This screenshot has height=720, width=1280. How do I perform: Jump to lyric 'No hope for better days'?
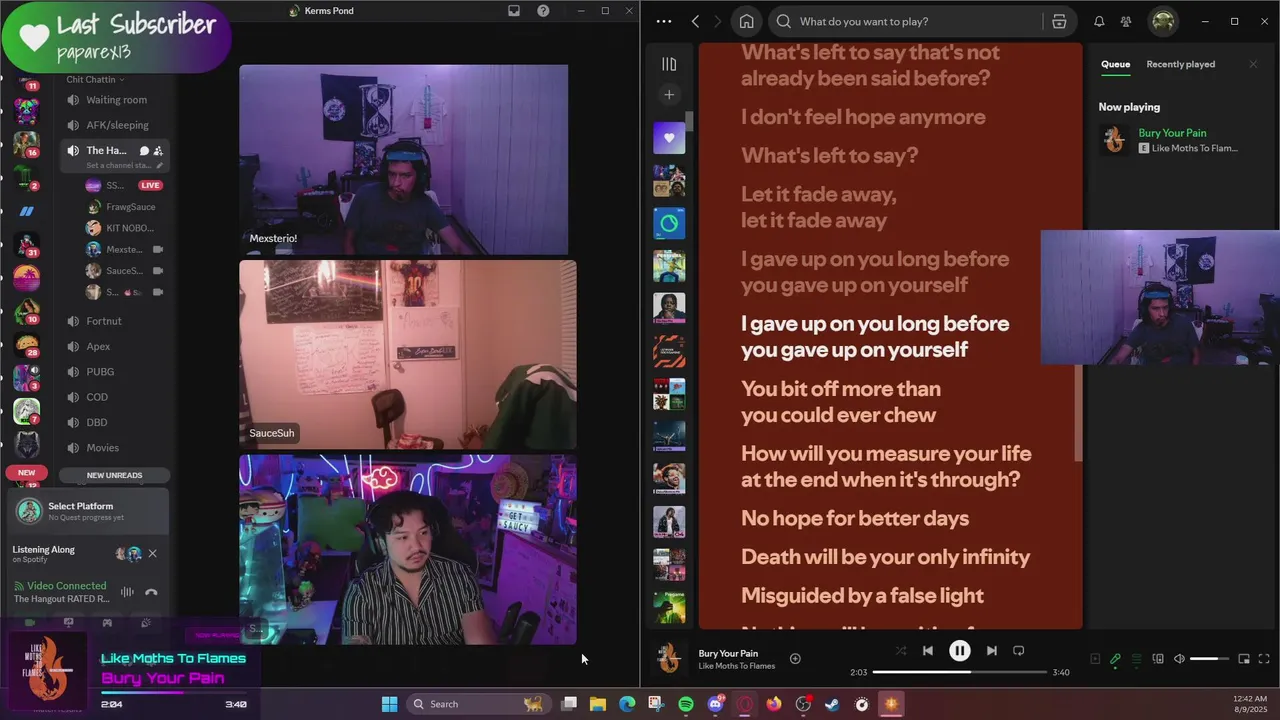coord(855,518)
